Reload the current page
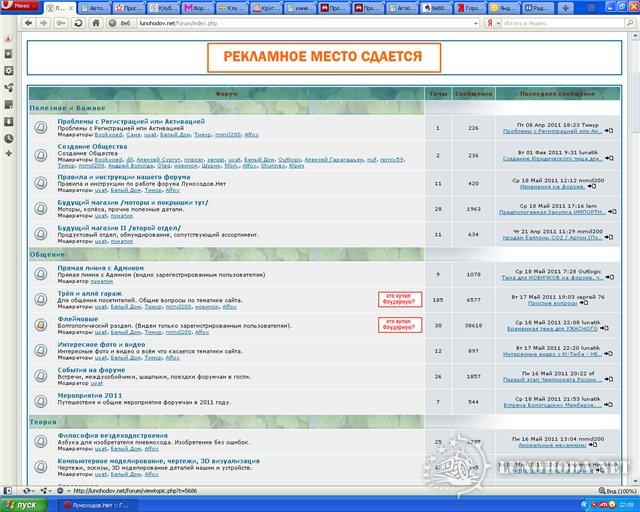This screenshot has width=640, height=512. pos(78,23)
